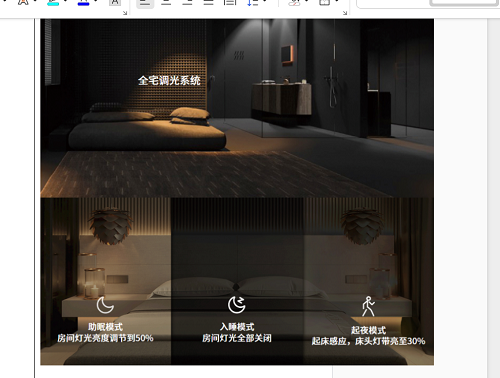
Task: Select the text effects A icon
Action: coord(23,3)
